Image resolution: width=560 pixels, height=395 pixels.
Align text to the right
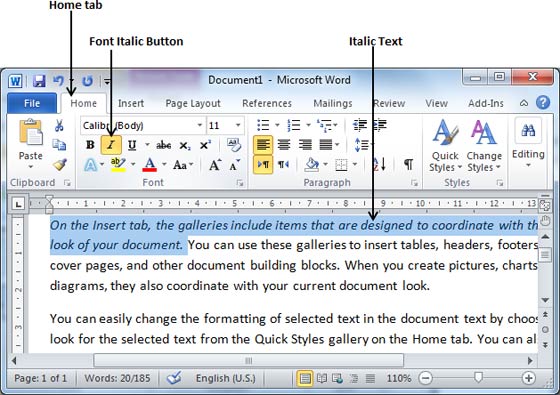305,145
